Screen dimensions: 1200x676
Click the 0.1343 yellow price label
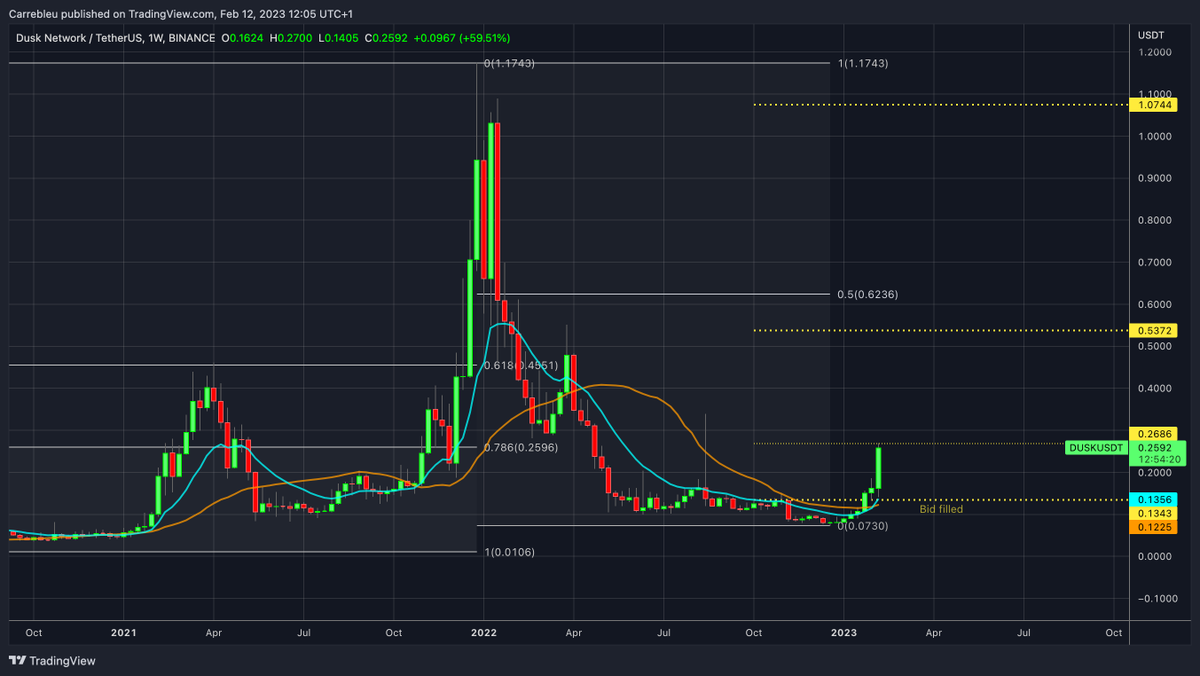[1154, 513]
